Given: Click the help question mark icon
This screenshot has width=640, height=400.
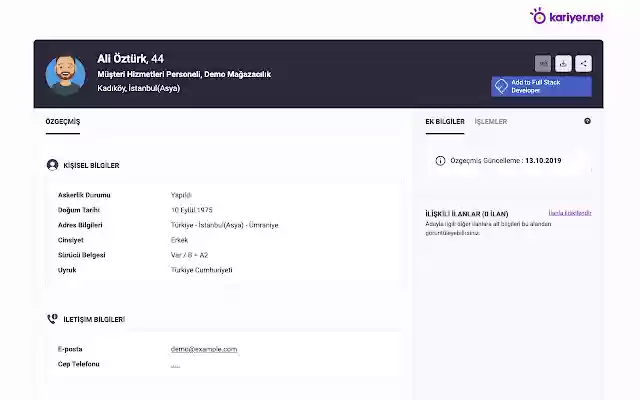Looking at the screenshot, I should point(587,121).
